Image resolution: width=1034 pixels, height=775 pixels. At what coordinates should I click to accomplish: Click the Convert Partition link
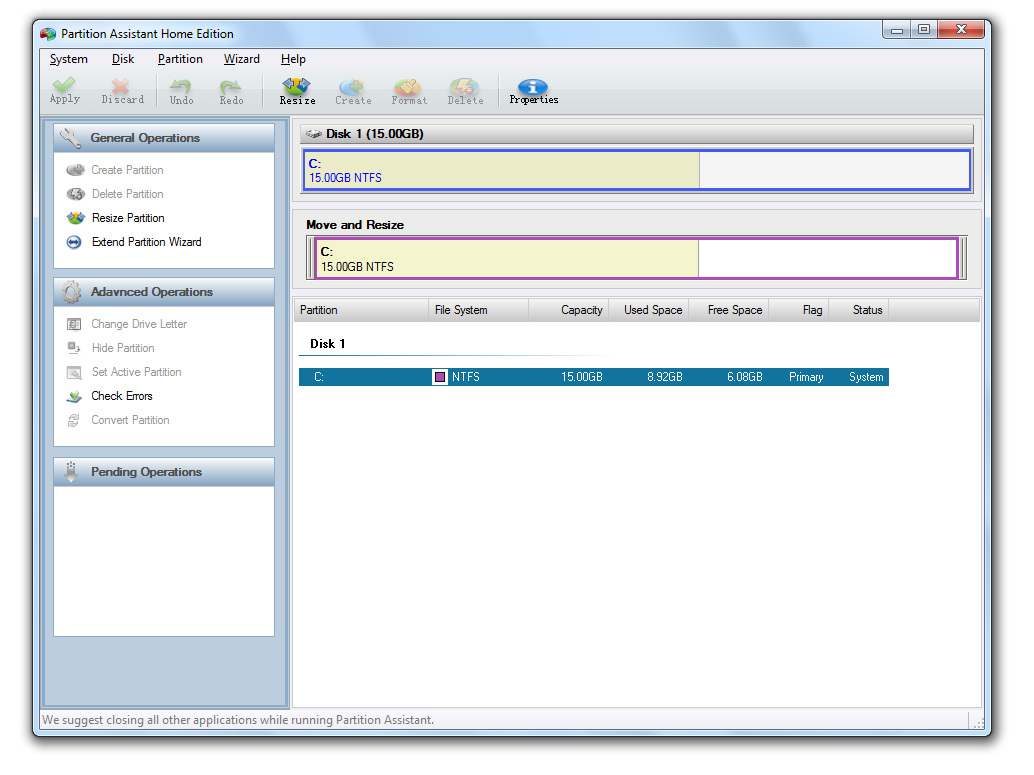click(130, 420)
